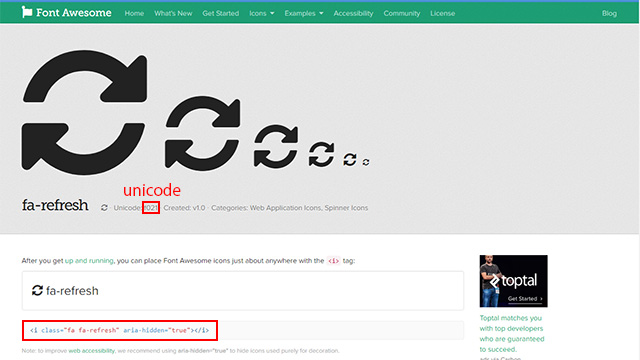Follow the 'up and running' link
This screenshot has height=360, width=640.
(x=89, y=260)
